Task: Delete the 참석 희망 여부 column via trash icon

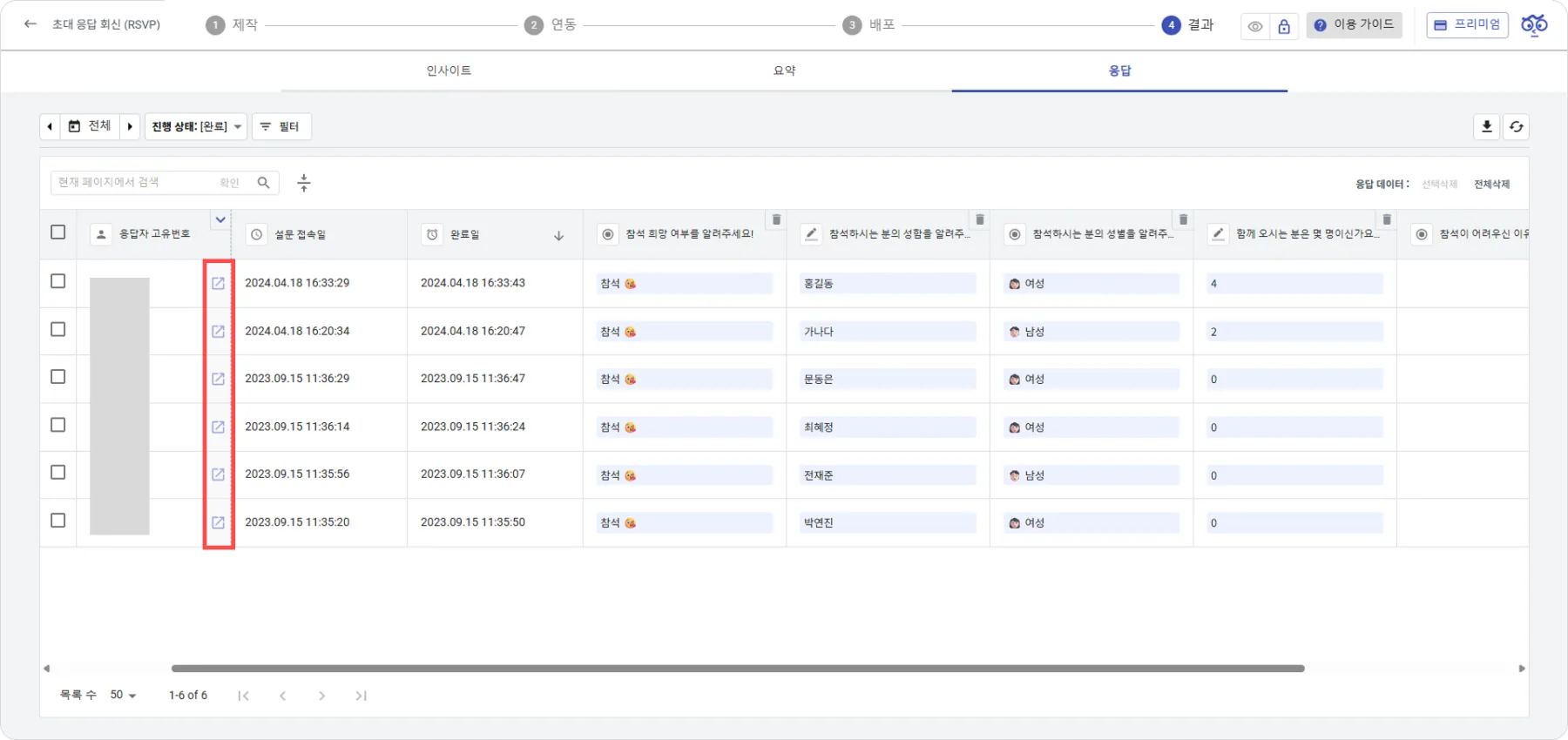Action: pos(776,219)
